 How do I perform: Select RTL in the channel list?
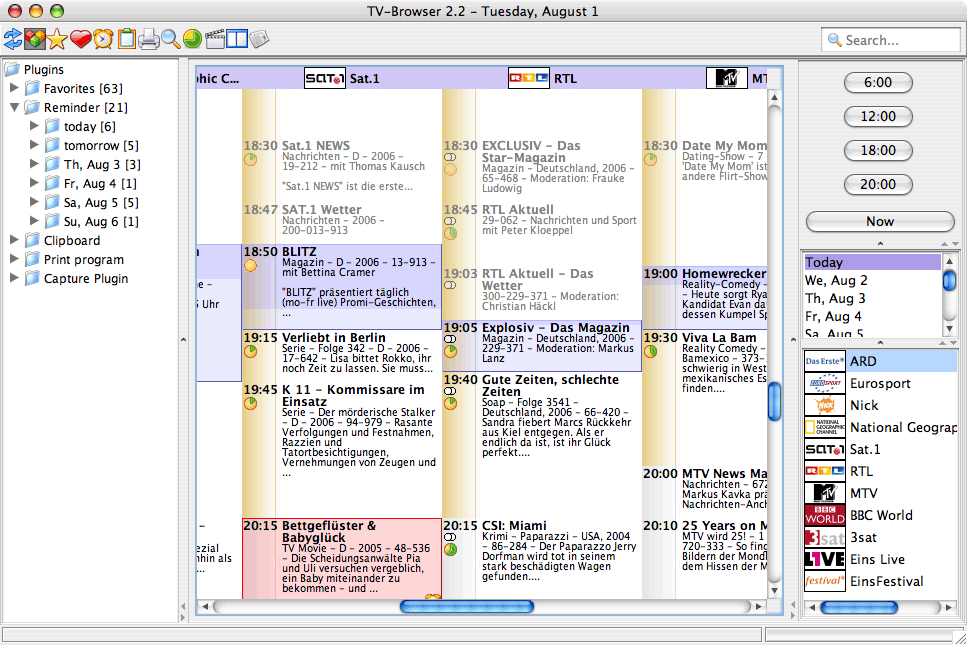(880, 472)
